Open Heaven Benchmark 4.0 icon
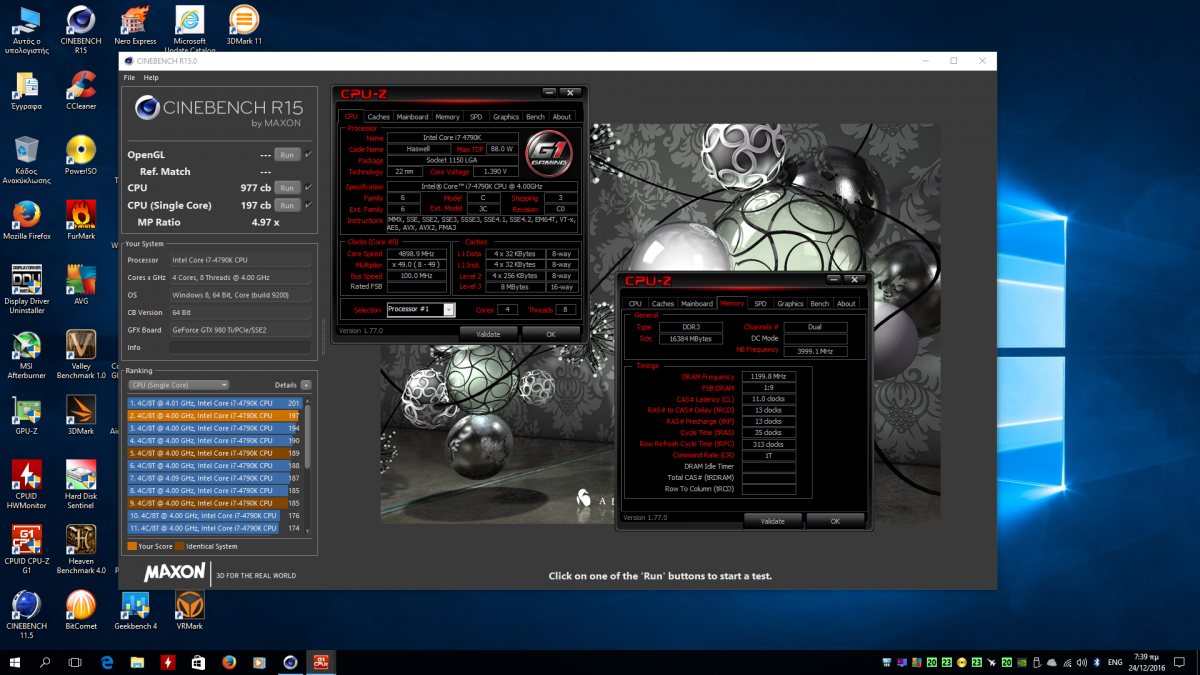The width and height of the screenshot is (1200, 675). pos(80,549)
